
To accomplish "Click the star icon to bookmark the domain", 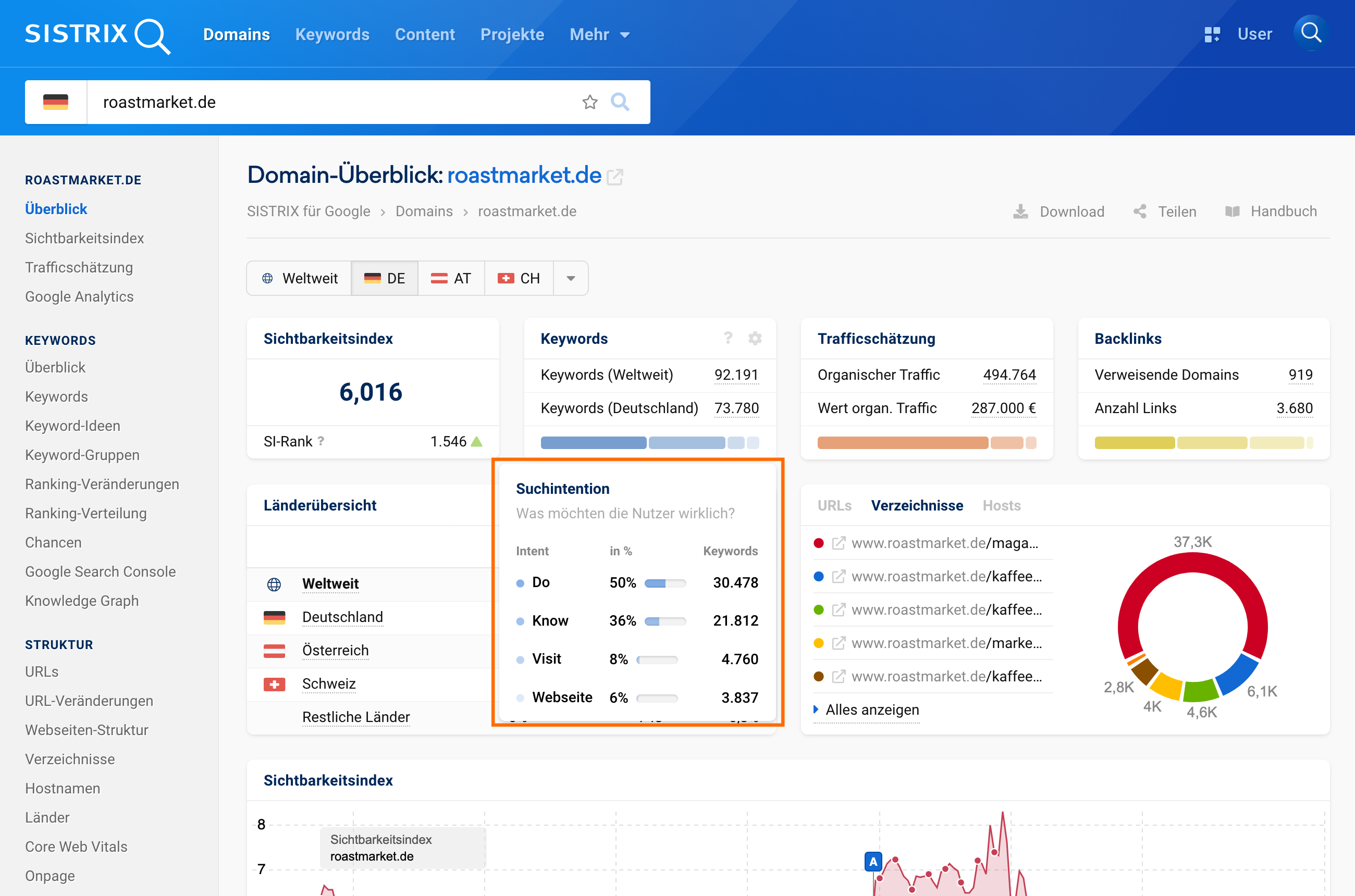I will (589, 102).
